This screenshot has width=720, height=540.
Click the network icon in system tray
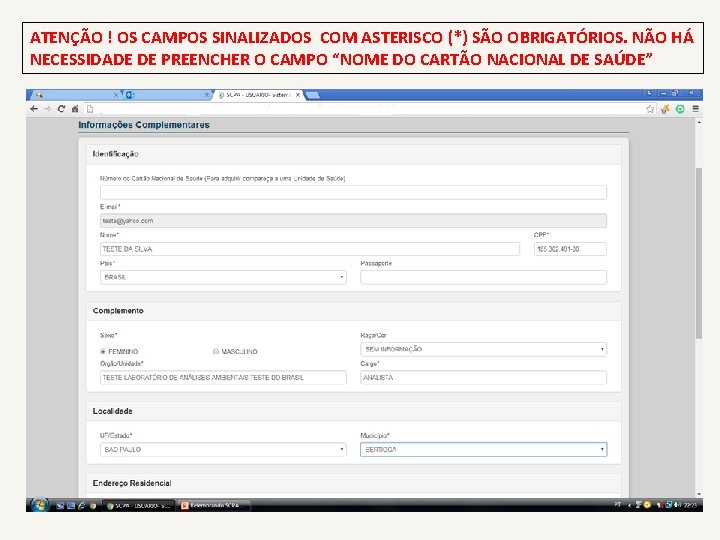pyautogui.click(x=669, y=505)
